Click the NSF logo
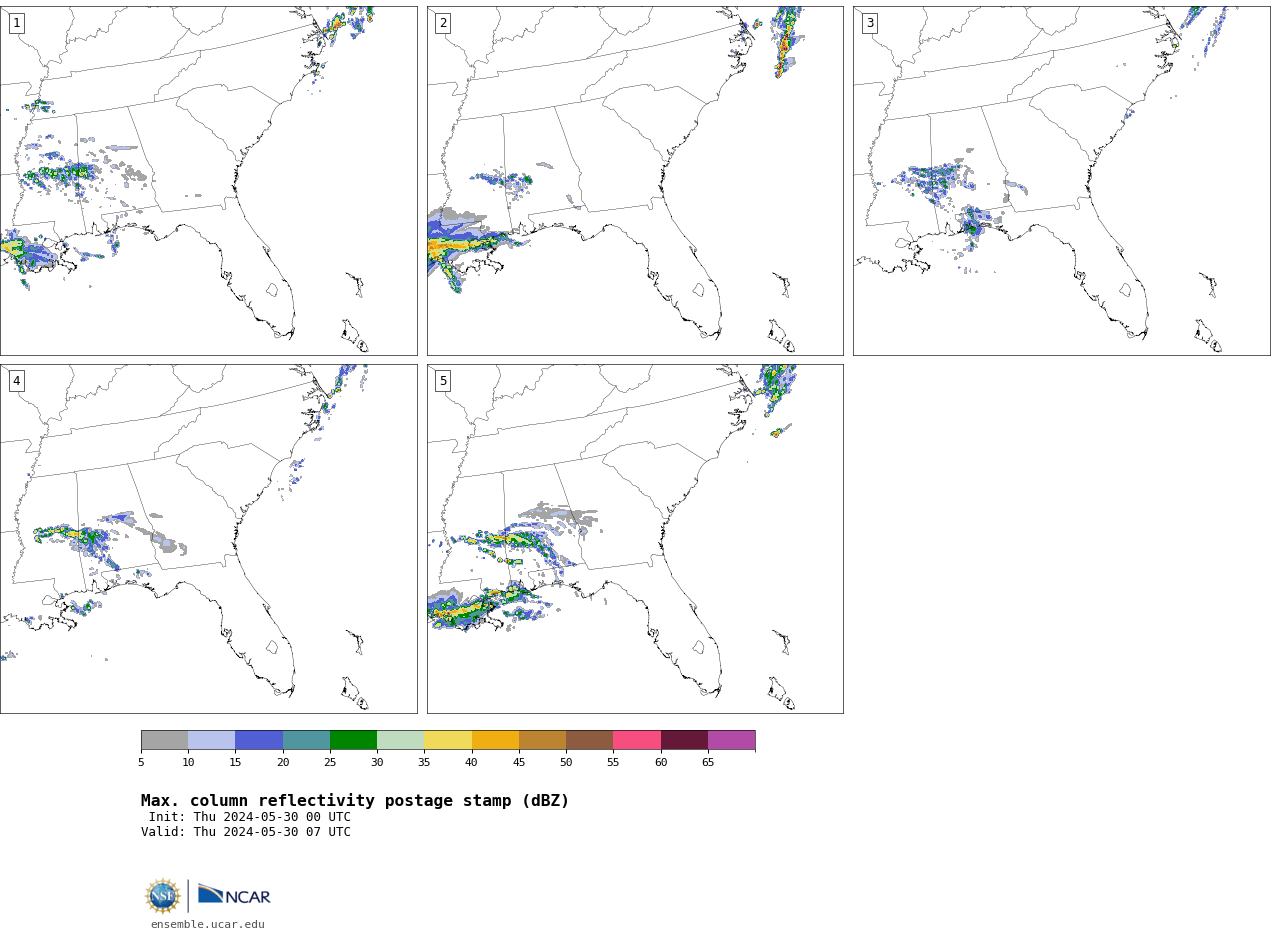Viewport: 1280px width, 936px height. (163, 896)
